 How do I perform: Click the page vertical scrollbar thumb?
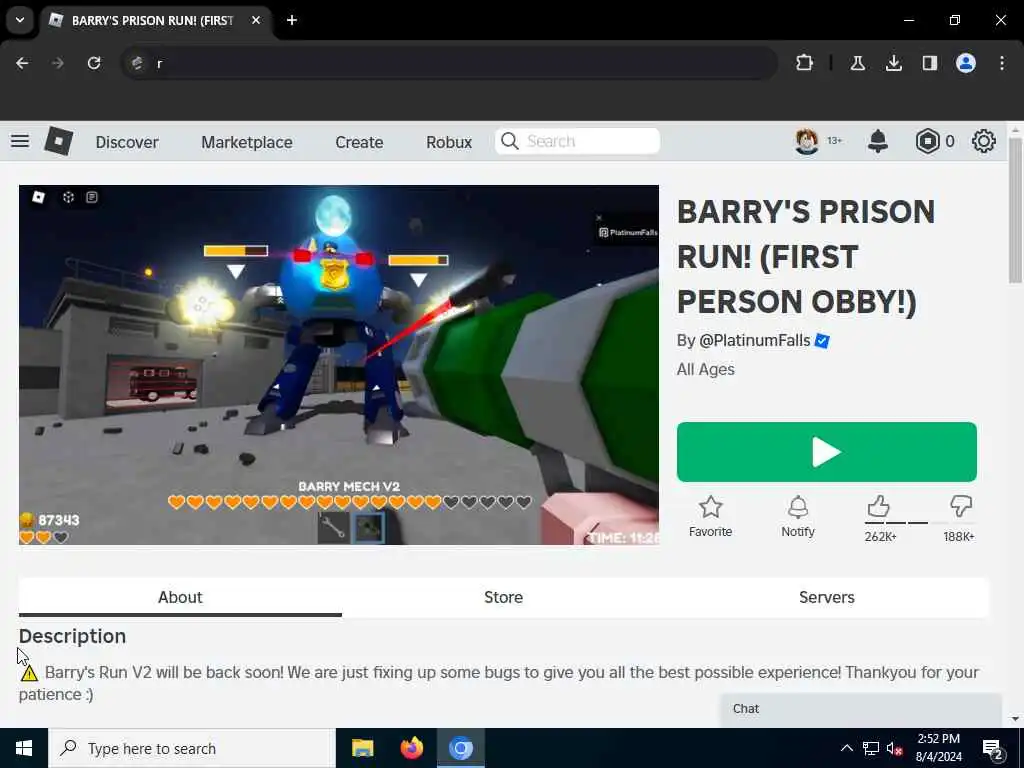click(1015, 210)
